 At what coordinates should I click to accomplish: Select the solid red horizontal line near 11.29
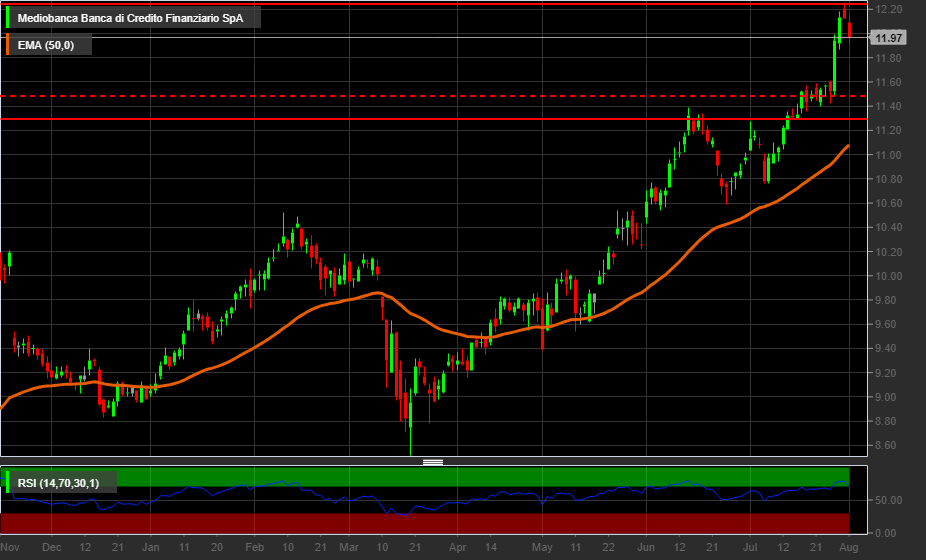coord(433,119)
